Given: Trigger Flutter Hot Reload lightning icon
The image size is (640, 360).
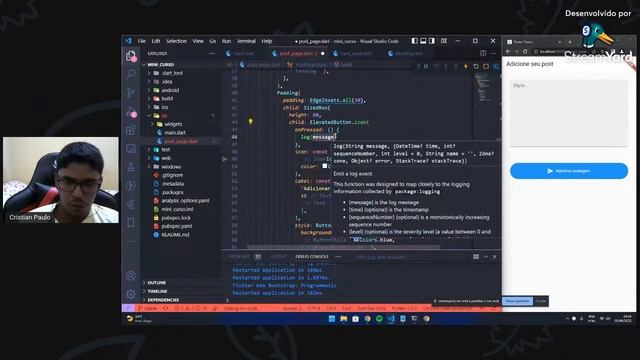Looking at the screenshot, I should [x=466, y=66].
